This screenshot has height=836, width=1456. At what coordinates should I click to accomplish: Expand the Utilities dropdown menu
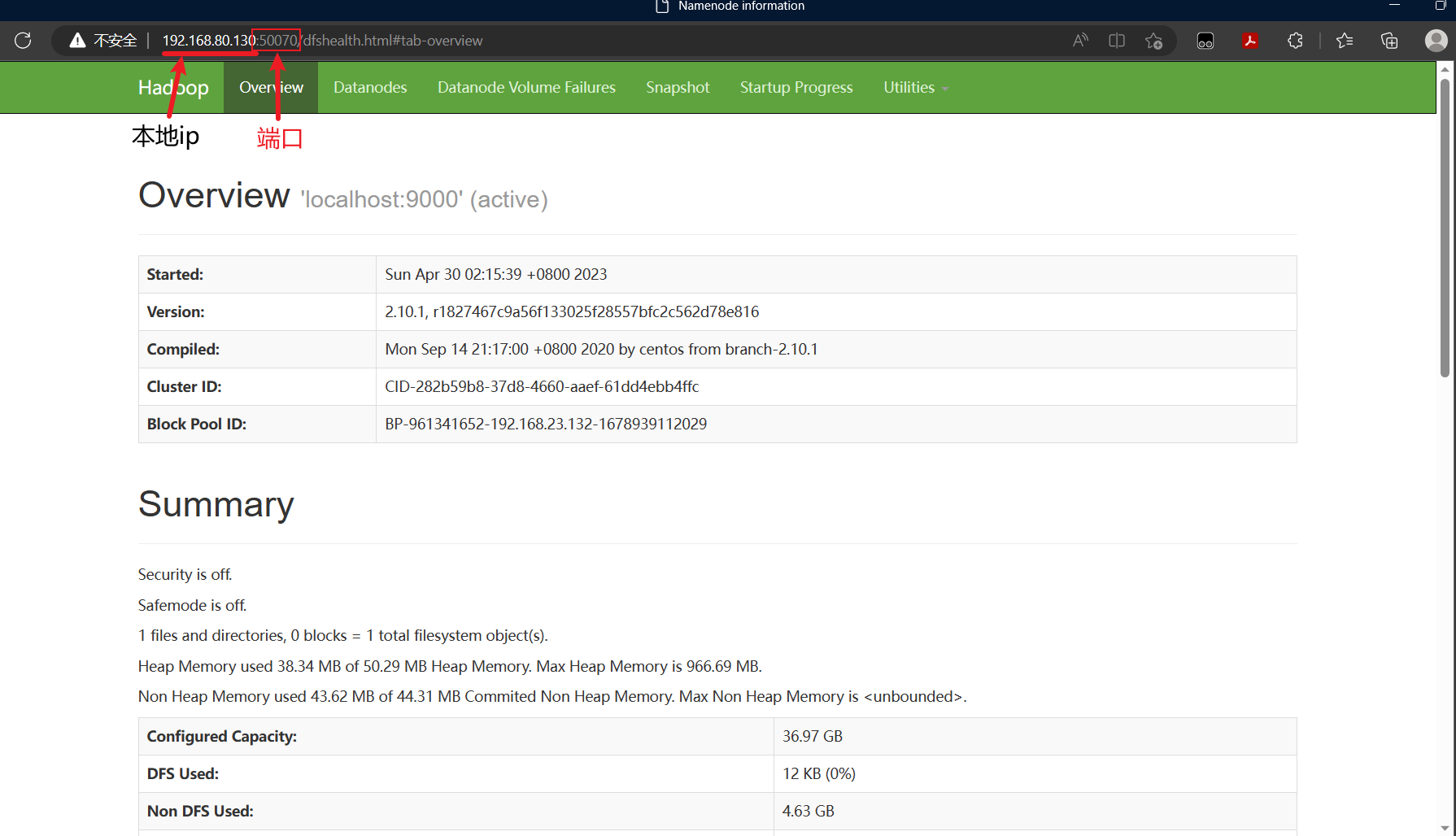coord(916,87)
